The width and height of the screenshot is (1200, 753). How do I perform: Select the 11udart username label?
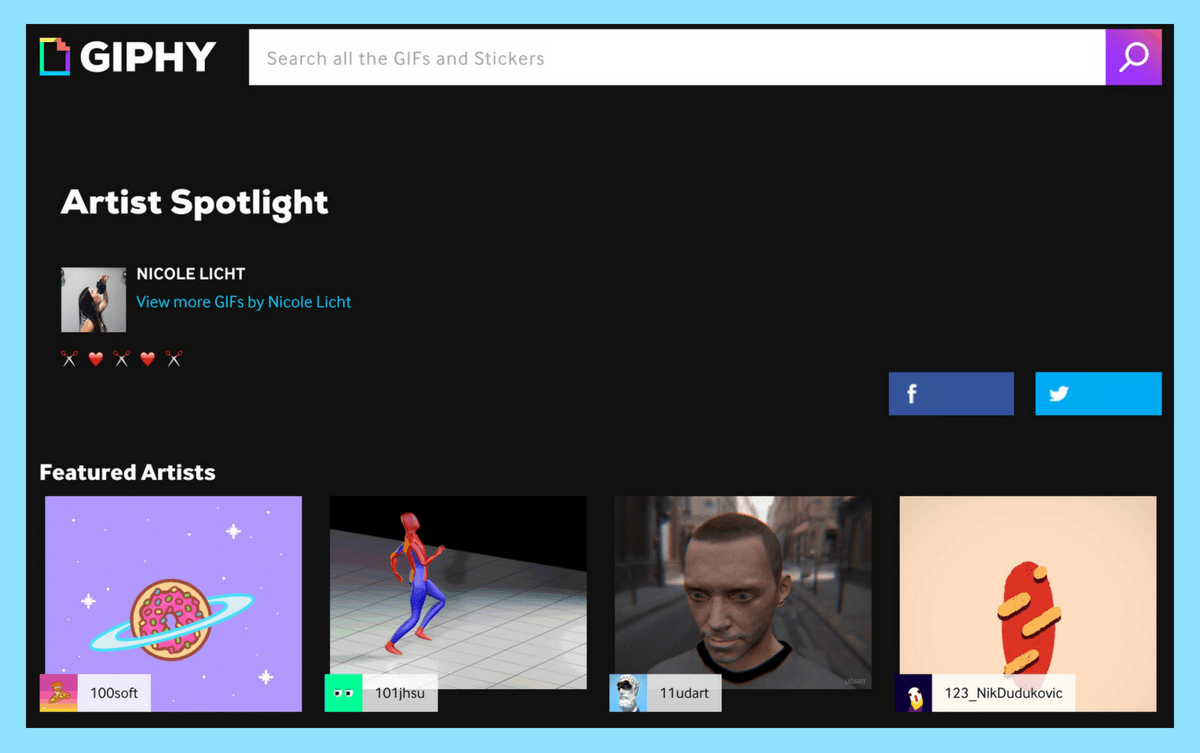(x=684, y=693)
